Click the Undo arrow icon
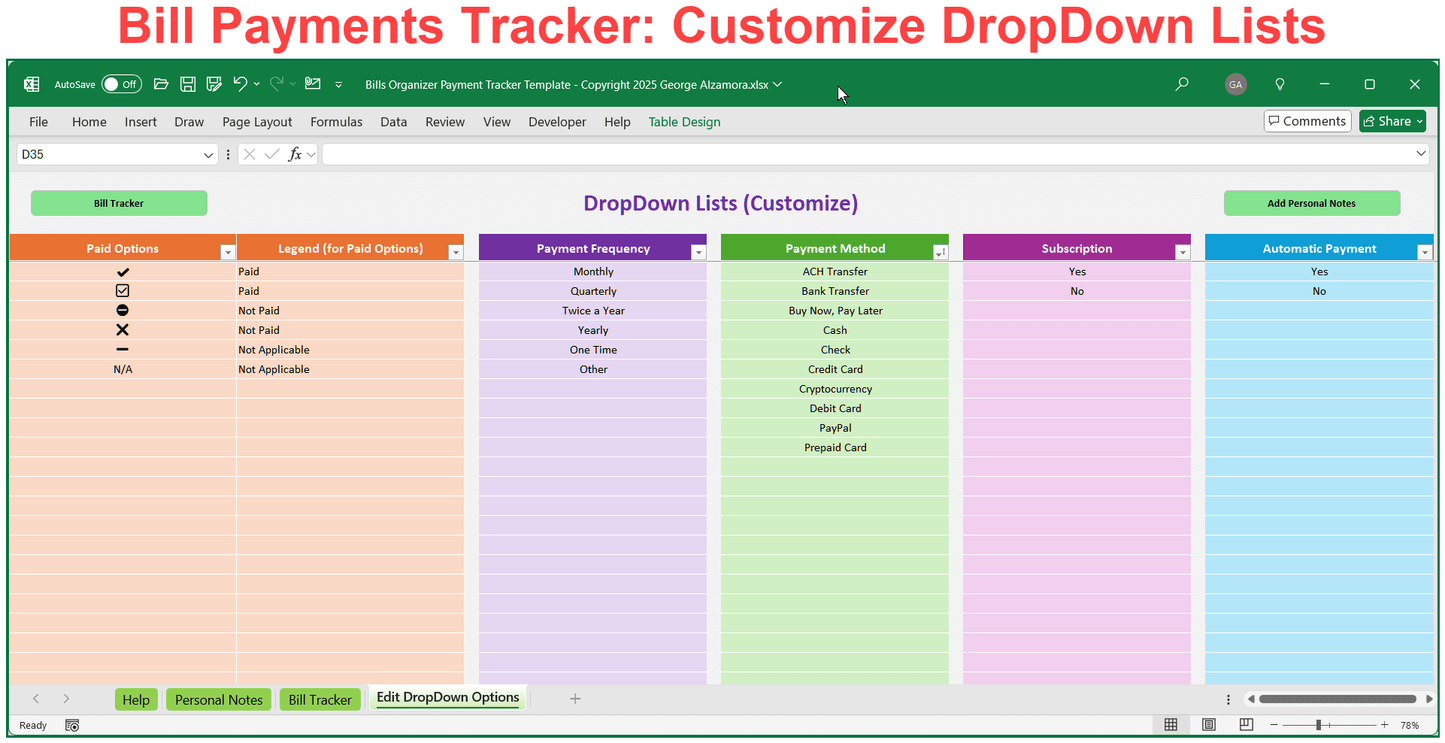This screenshot has height=743, width=1445. (240, 85)
